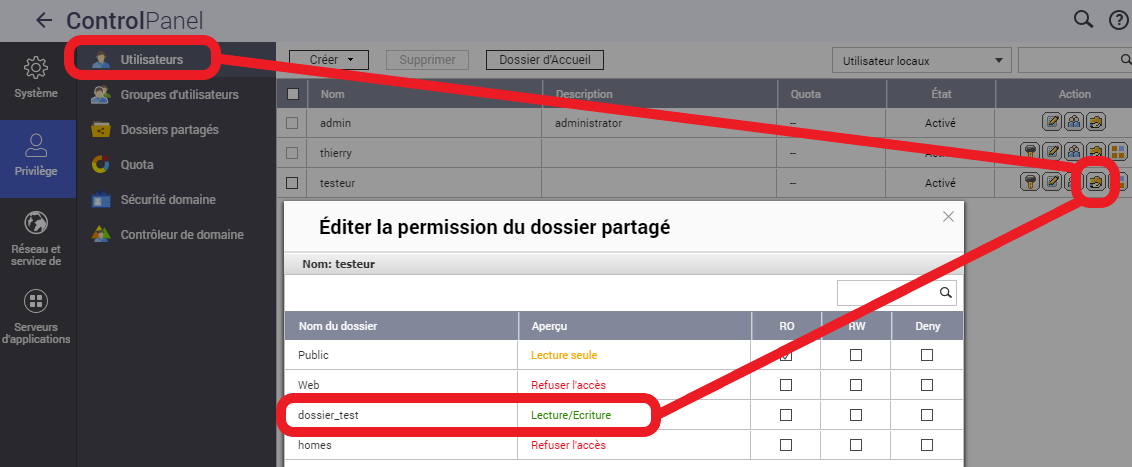The width and height of the screenshot is (1132, 467).
Task: Open the help question mark icon
Action: [x=1118, y=19]
